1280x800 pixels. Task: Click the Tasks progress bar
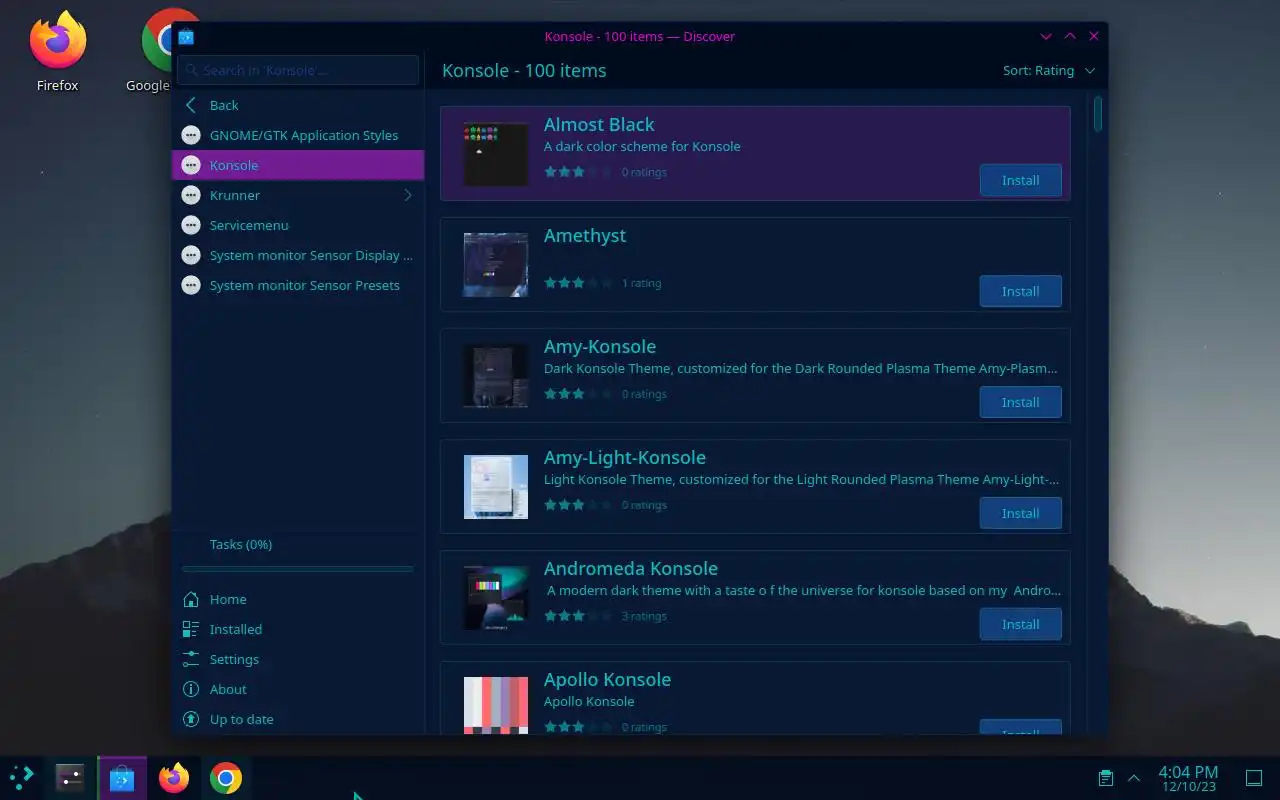pos(298,569)
